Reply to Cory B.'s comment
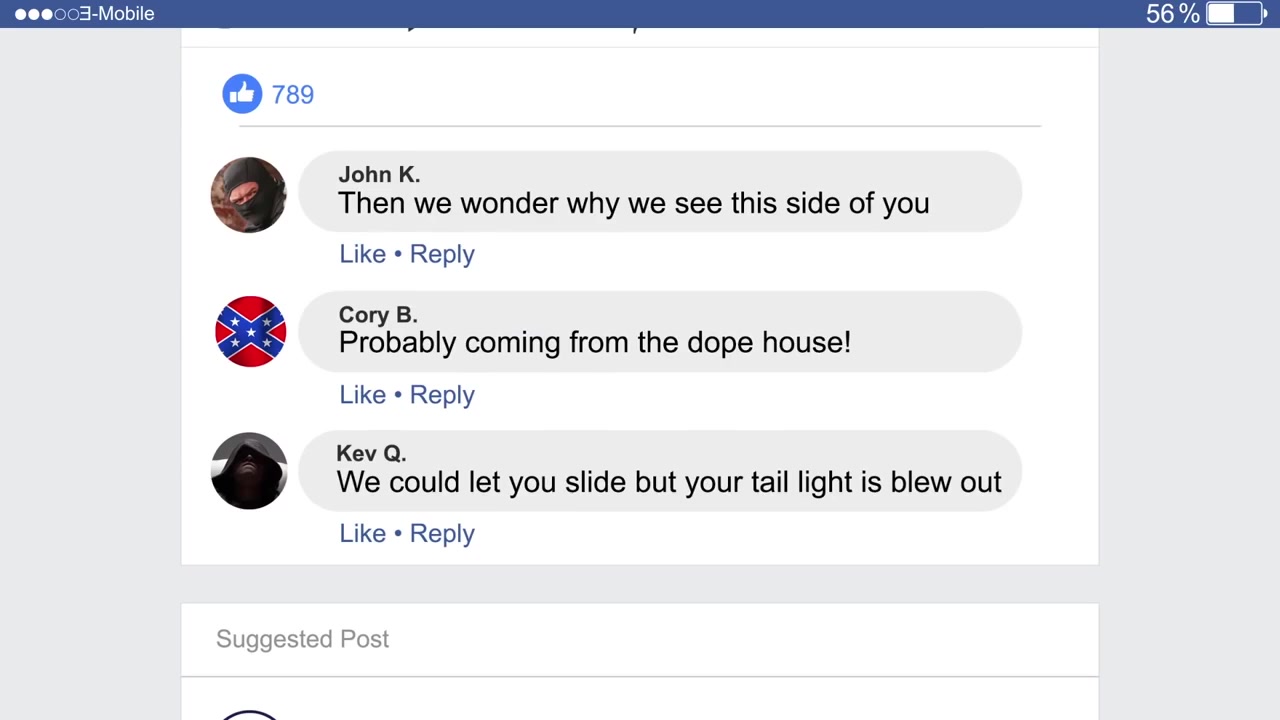The image size is (1280, 720). click(x=441, y=395)
